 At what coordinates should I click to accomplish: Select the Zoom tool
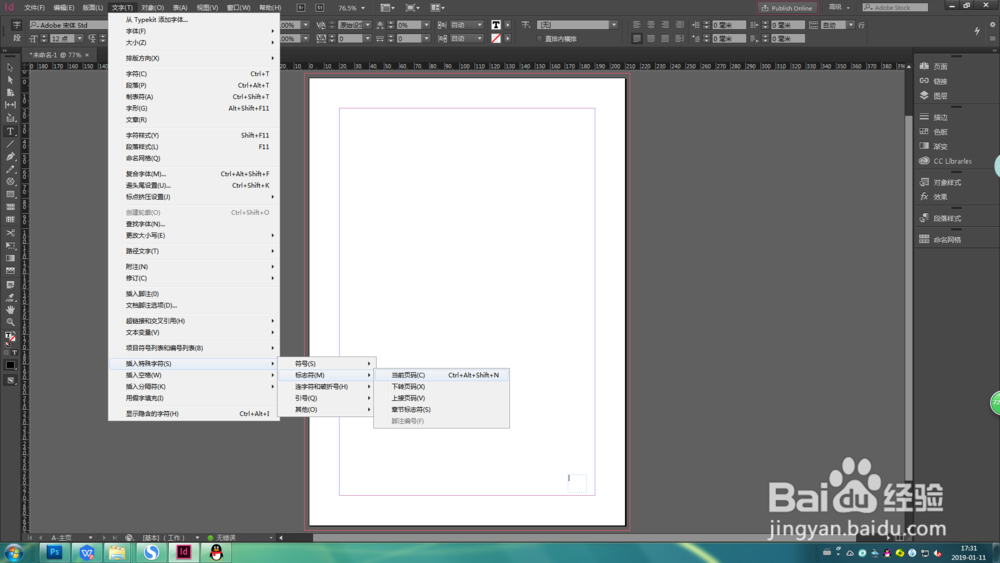click(10, 323)
